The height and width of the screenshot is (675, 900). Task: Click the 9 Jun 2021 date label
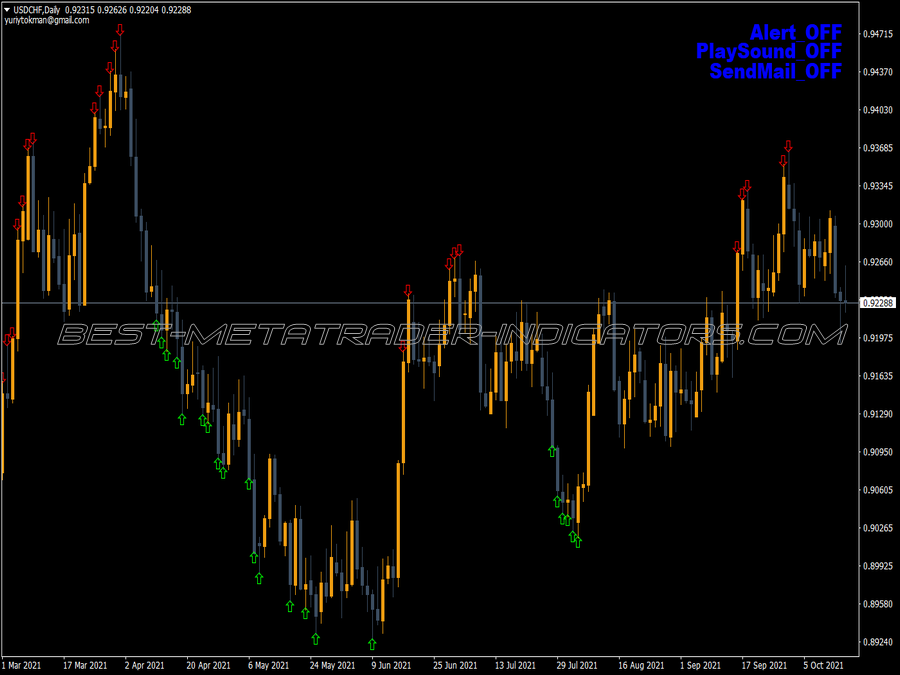click(391, 665)
